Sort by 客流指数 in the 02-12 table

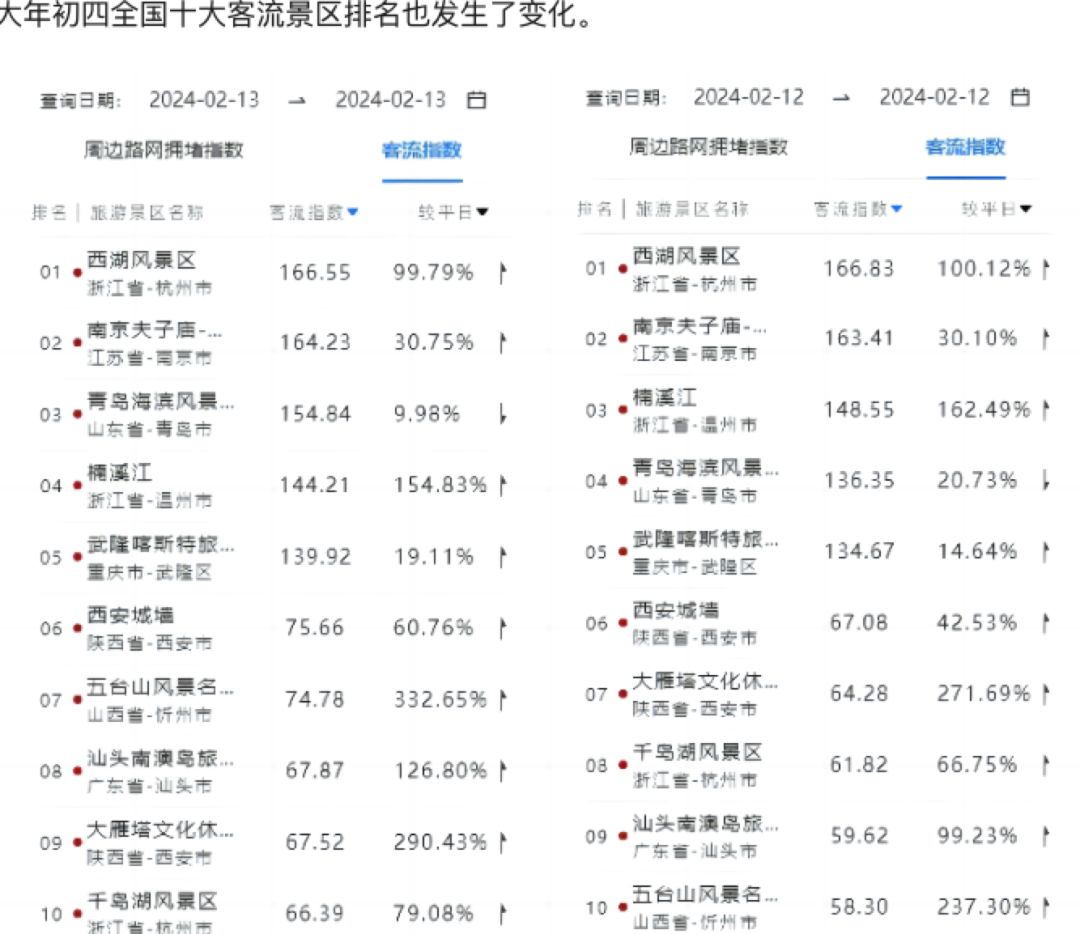[857, 209]
